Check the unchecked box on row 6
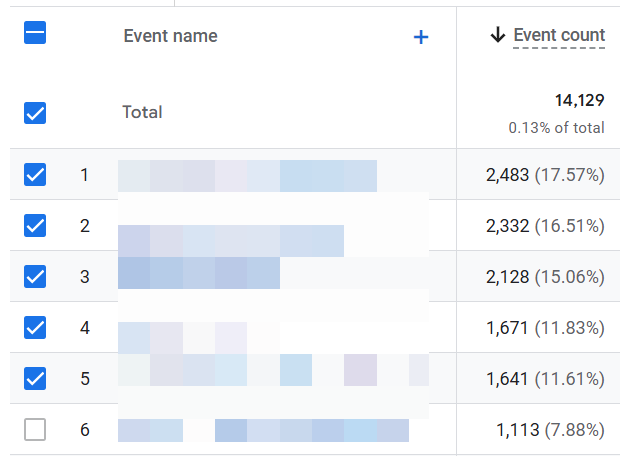The image size is (620, 456). coord(35,430)
